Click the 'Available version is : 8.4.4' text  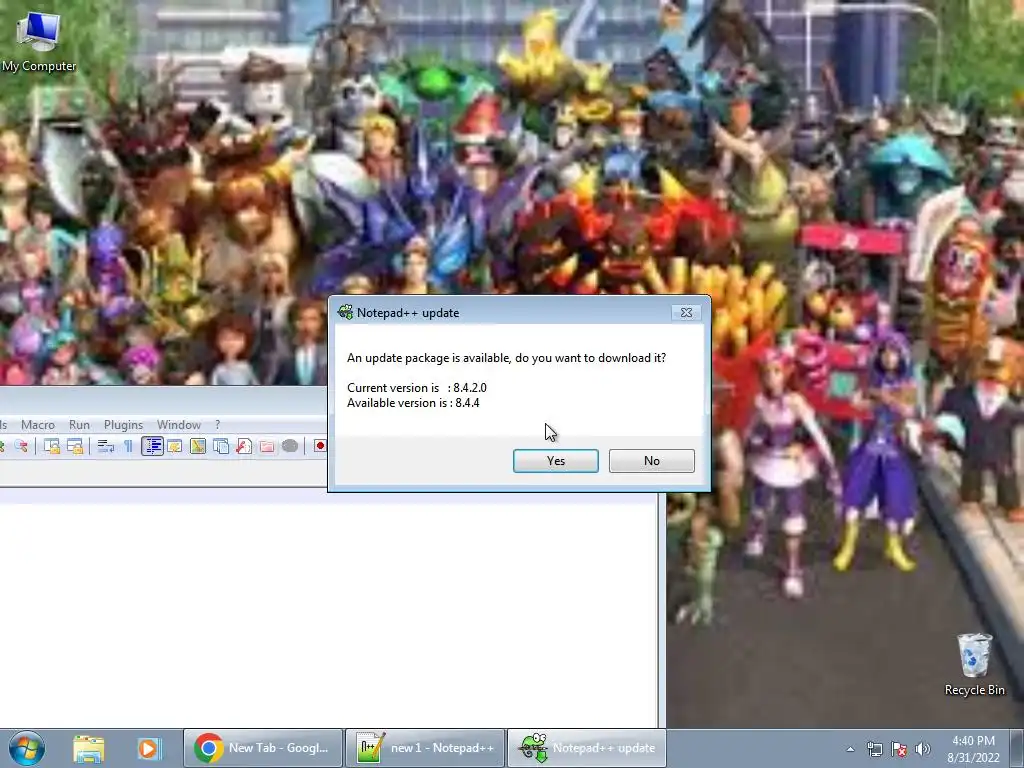[x=413, y=403]
